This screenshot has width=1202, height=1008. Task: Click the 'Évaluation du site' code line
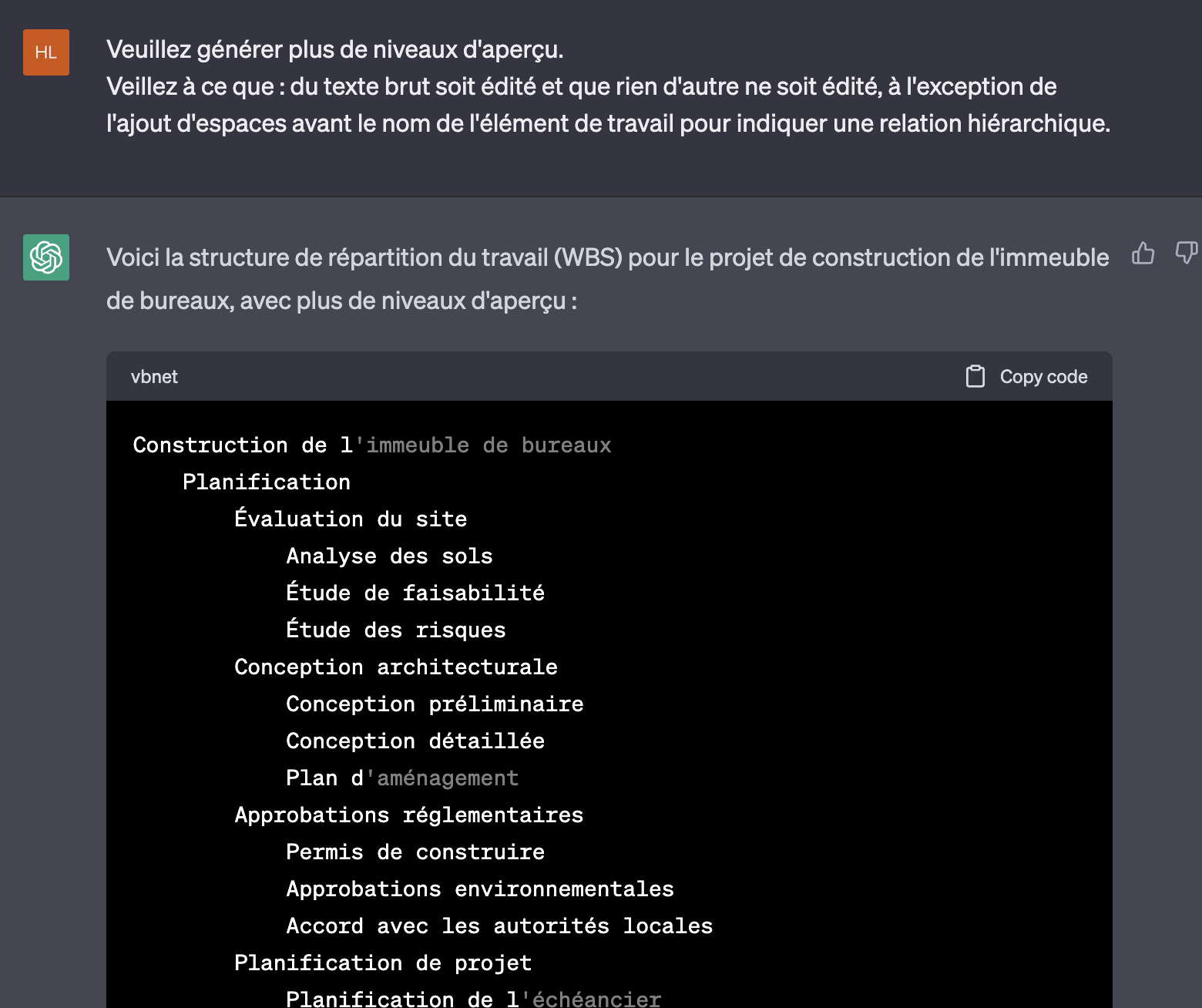click(x=351, y=519)
